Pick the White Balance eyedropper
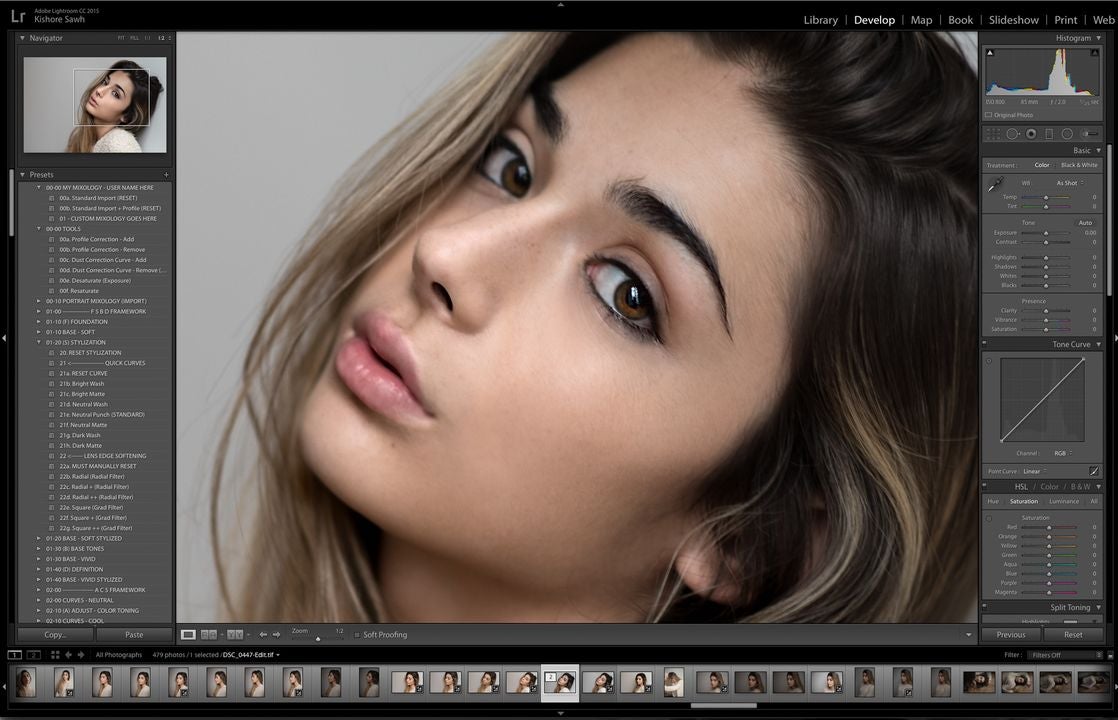This screenshot has height=720, width=1118. (995, 185)
